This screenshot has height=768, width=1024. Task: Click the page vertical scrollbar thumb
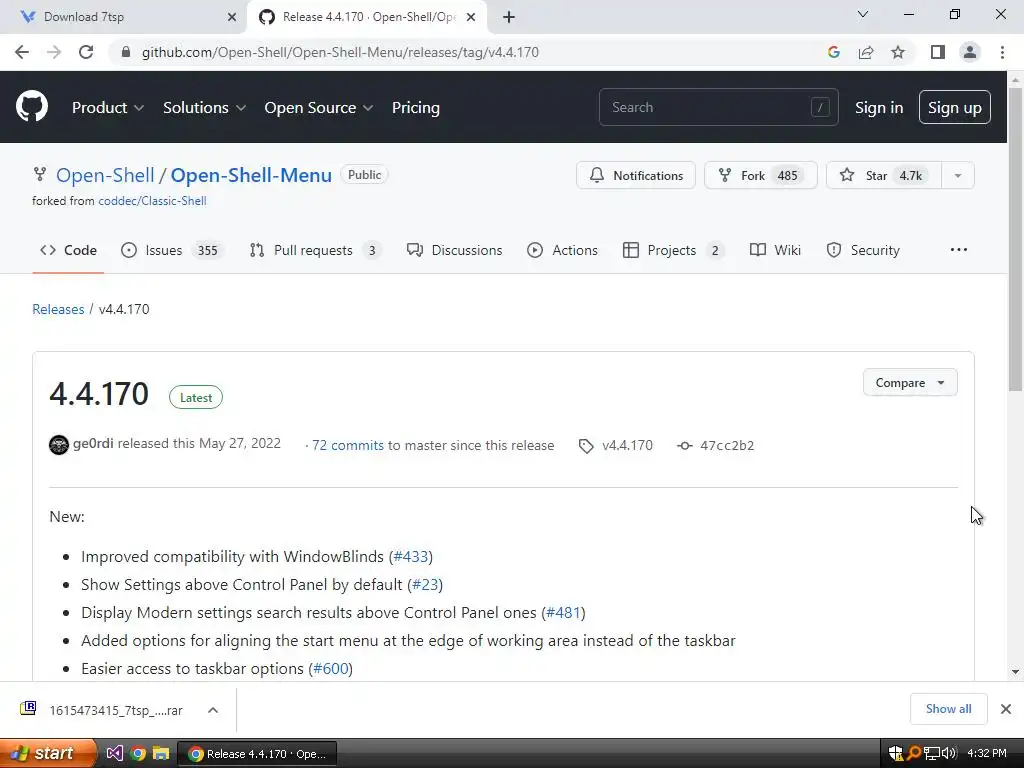pos(1015,239)
